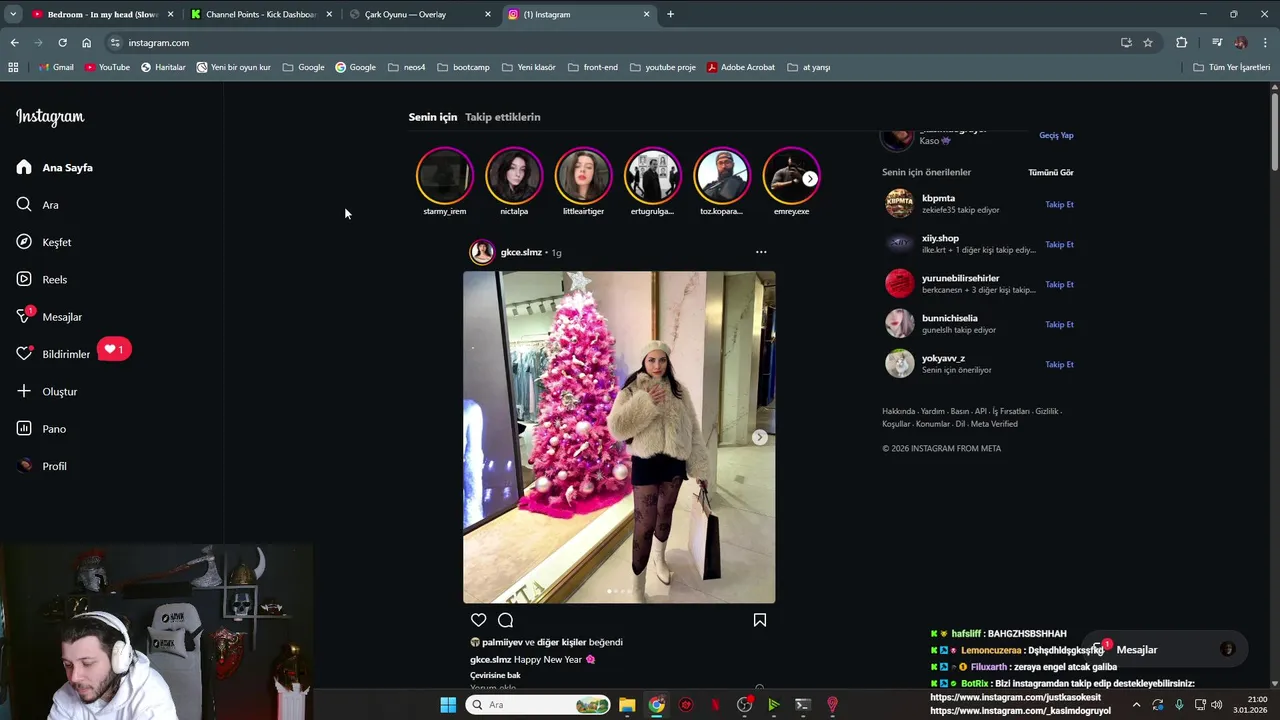
Task: Open comments with the speech bubble icon
Action: [506, 620]
